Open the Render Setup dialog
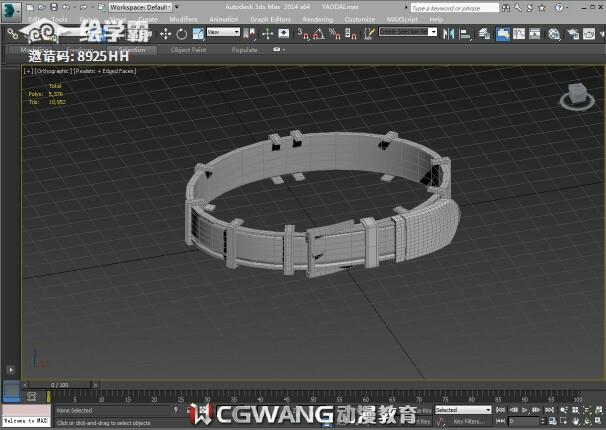Viewport: 606px width, 430px height. click(573, 34)
